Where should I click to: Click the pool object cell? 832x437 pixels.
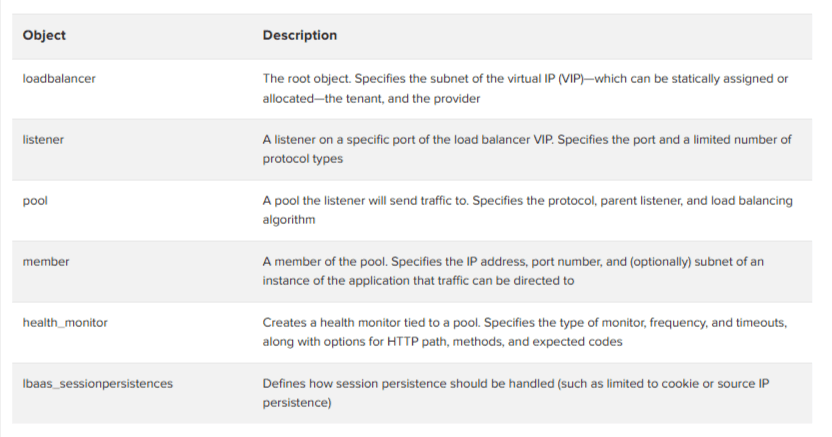(35, 201)
